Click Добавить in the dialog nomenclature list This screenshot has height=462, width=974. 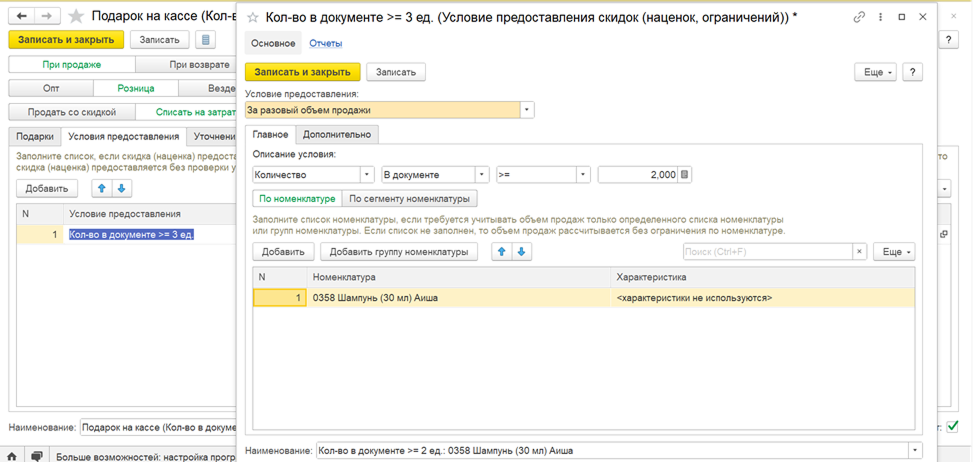click(283, 252)
